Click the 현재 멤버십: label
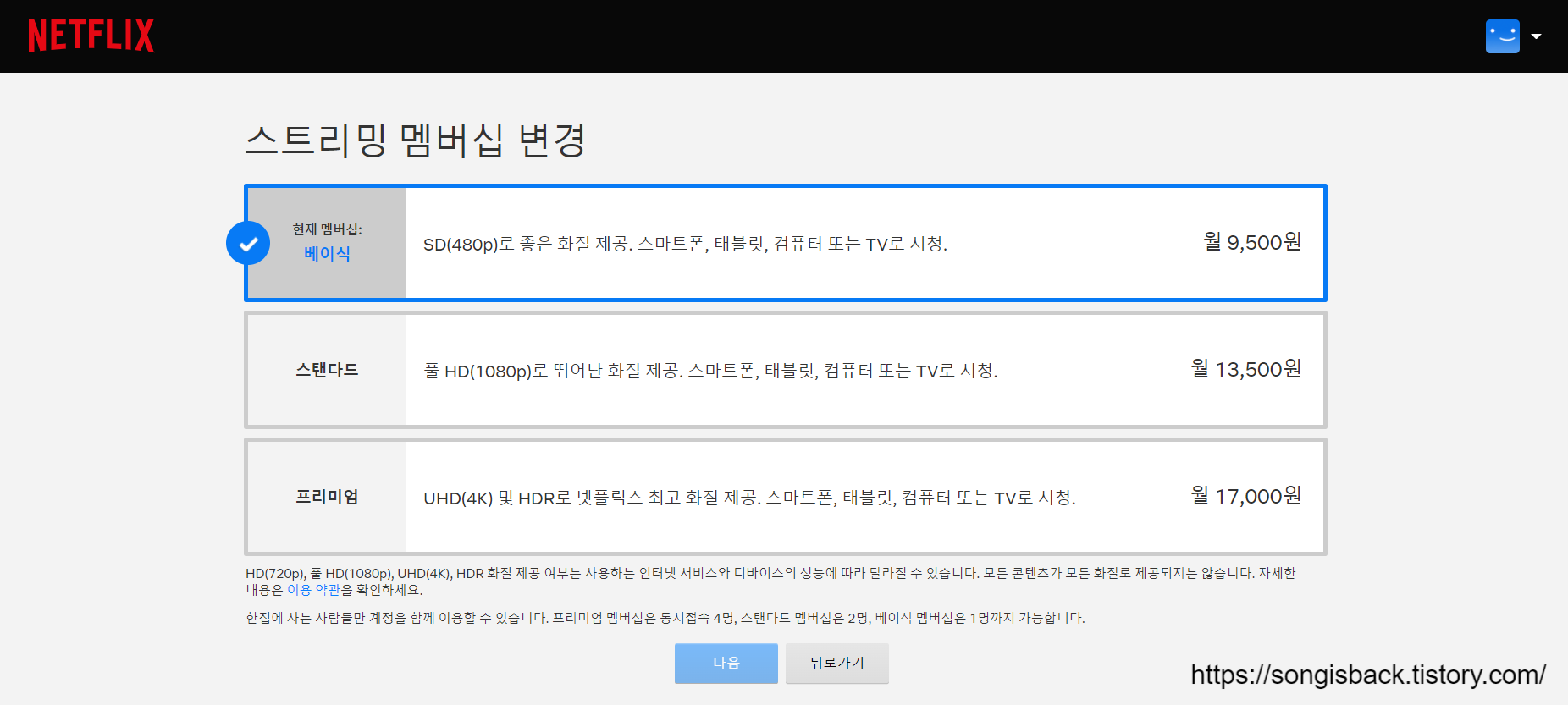Screen dimensions: 1568x705 click(327, 229)
